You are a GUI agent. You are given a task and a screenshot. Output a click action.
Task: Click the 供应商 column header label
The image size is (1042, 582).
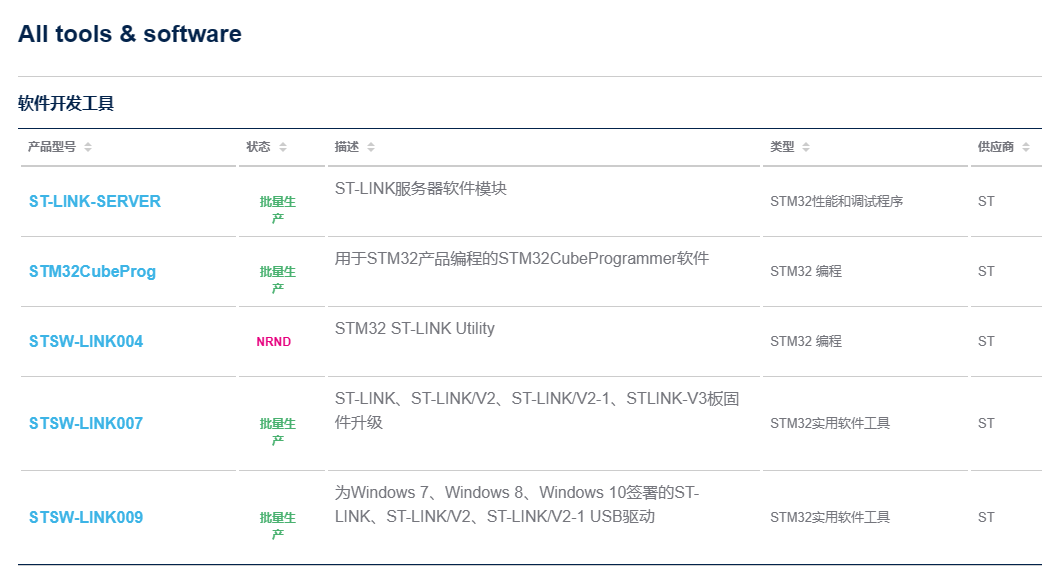pos(996,147)
